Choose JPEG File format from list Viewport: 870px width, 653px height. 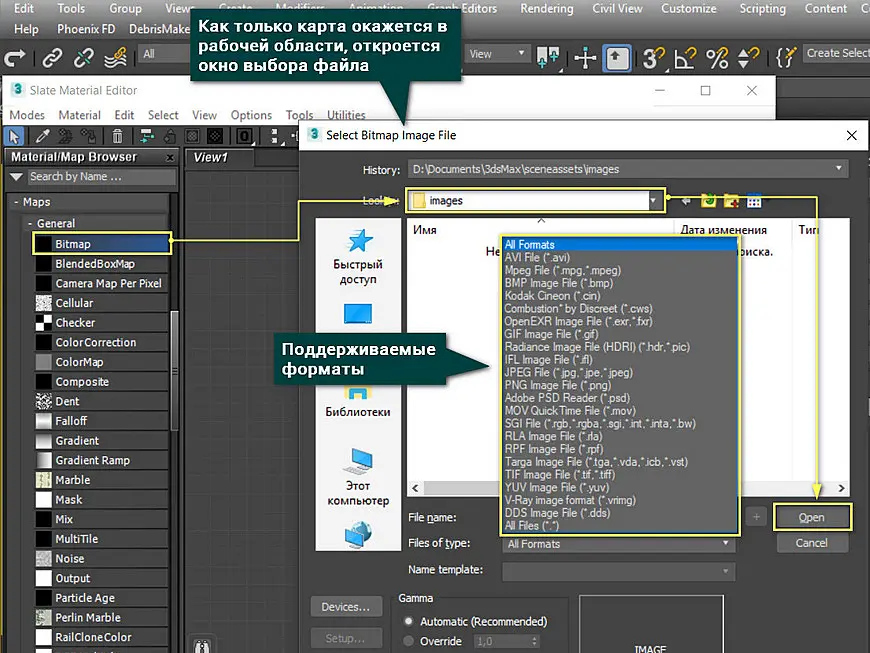coord(568,372)
